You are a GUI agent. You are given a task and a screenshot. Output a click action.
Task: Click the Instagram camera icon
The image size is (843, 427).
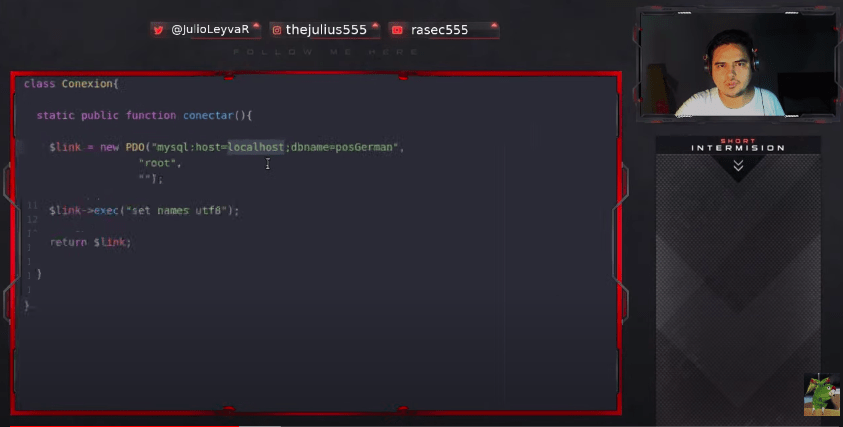pyautogui.click(x=277, y=30)
